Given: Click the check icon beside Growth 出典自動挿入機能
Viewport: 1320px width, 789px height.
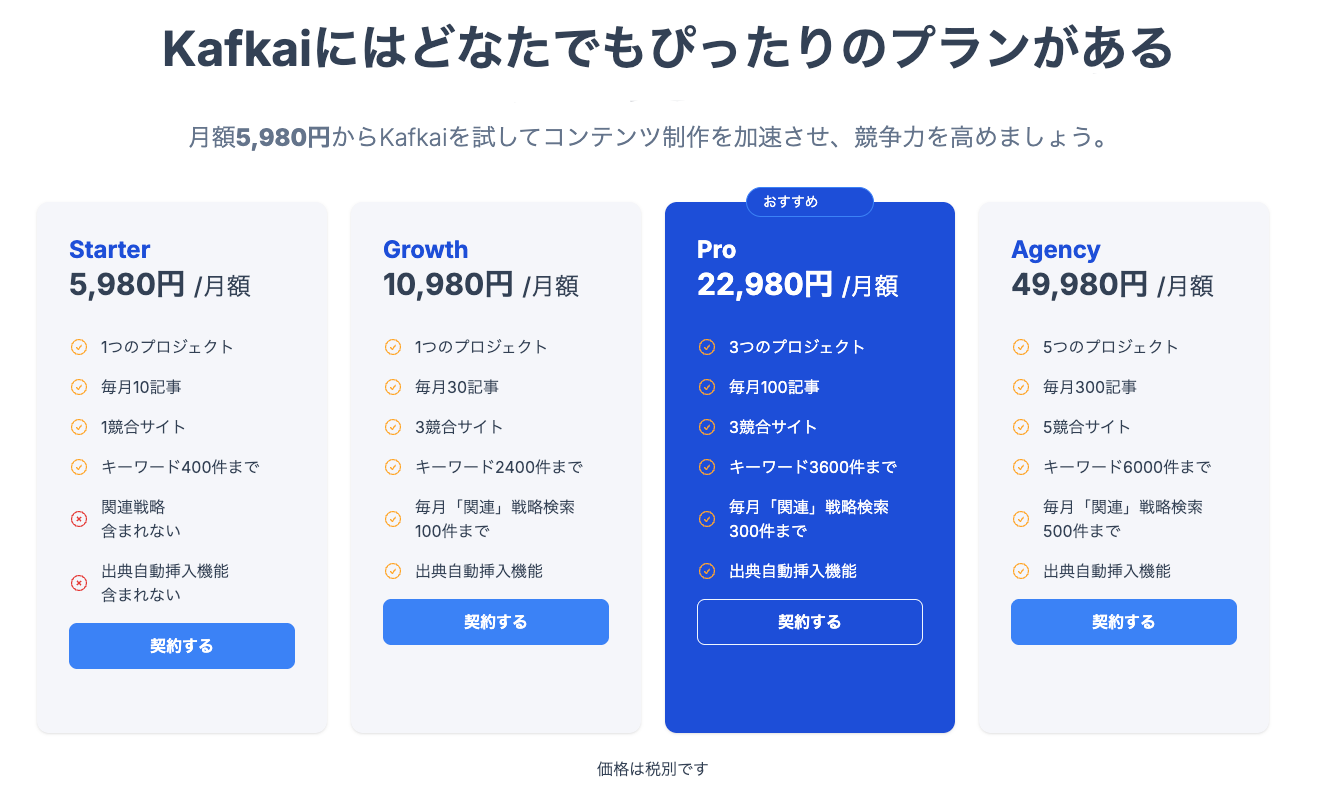Looking at the screenshot, I should pyautogui.click(x=393, y=572).
